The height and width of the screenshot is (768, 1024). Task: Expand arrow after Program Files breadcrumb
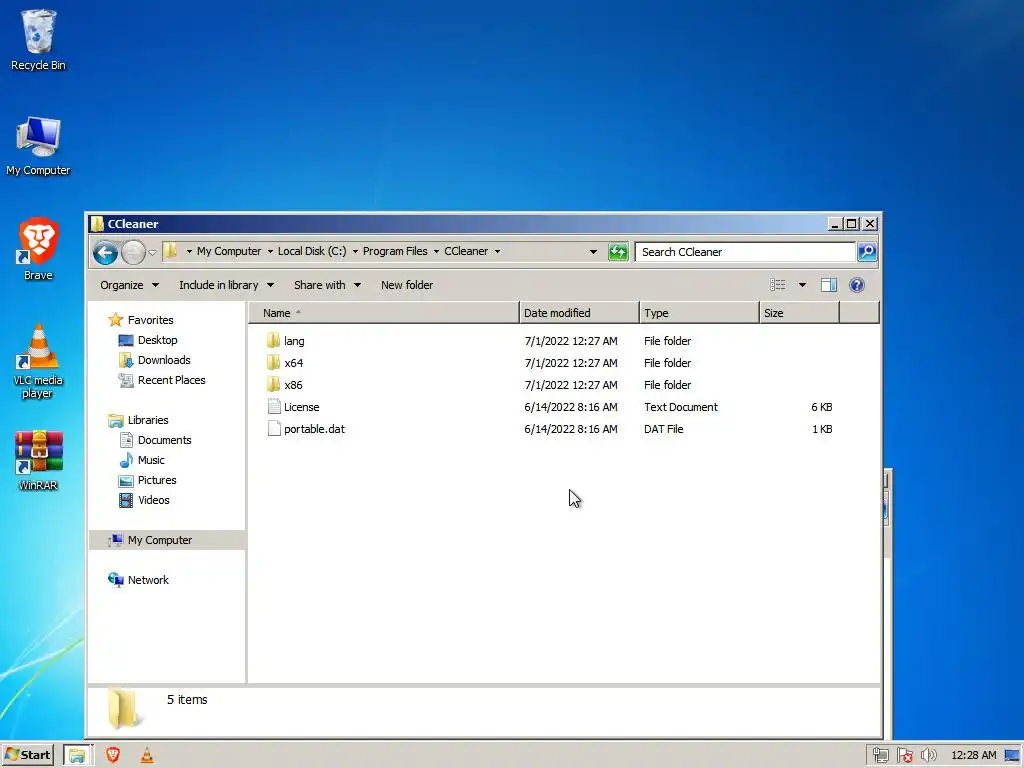(x=436, y=251)
